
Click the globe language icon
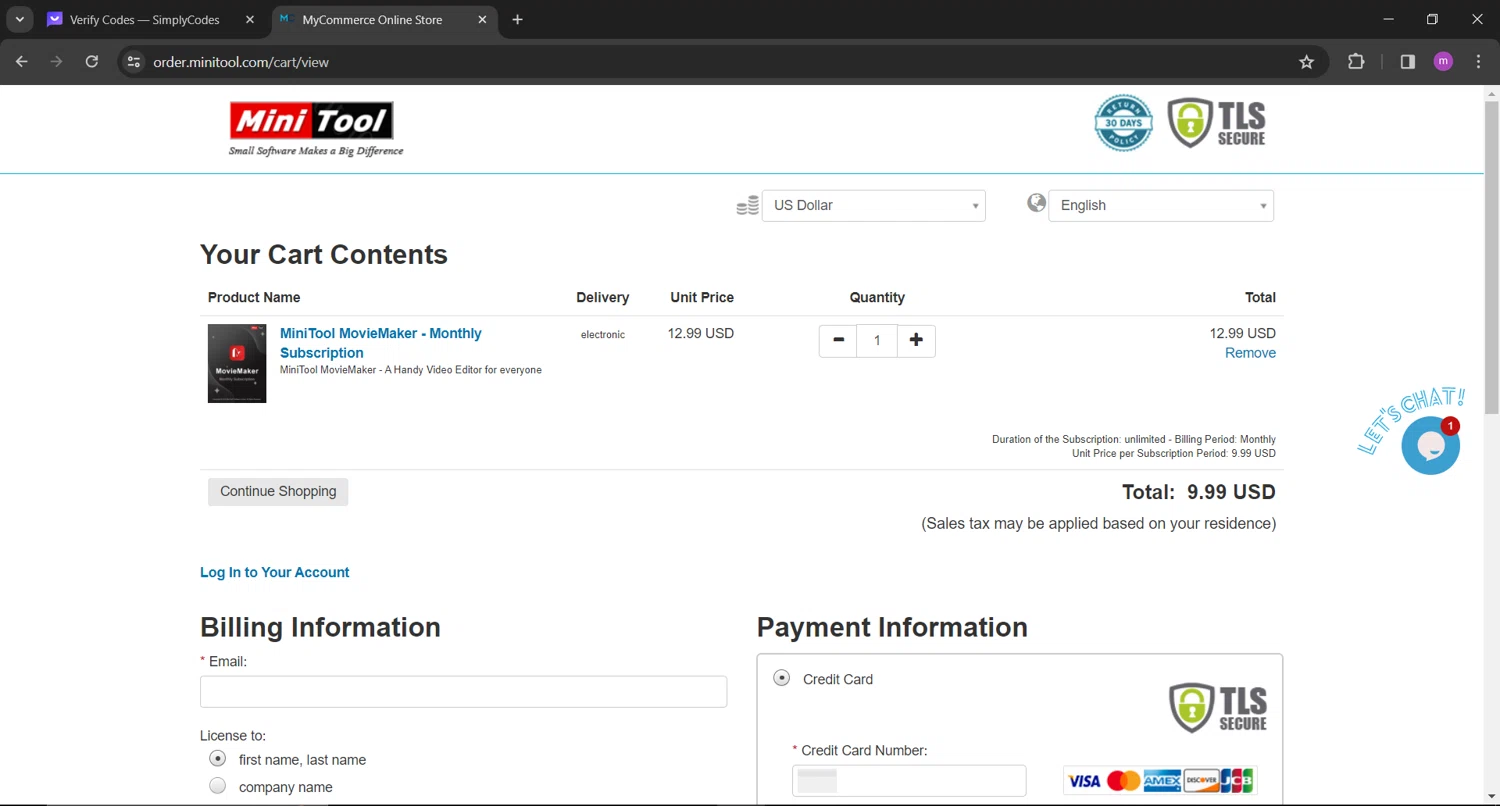(x=1037, y=203)
